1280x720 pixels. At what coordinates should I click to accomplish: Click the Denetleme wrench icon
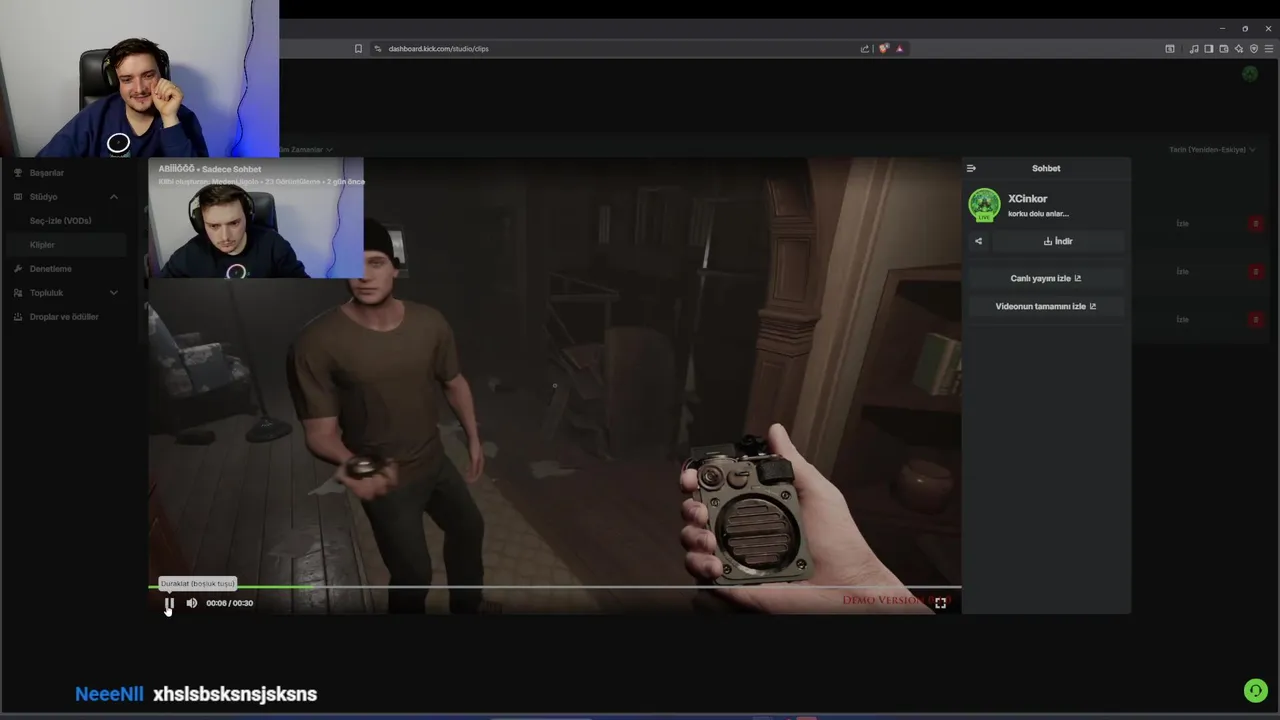click(x=18, y=269)
